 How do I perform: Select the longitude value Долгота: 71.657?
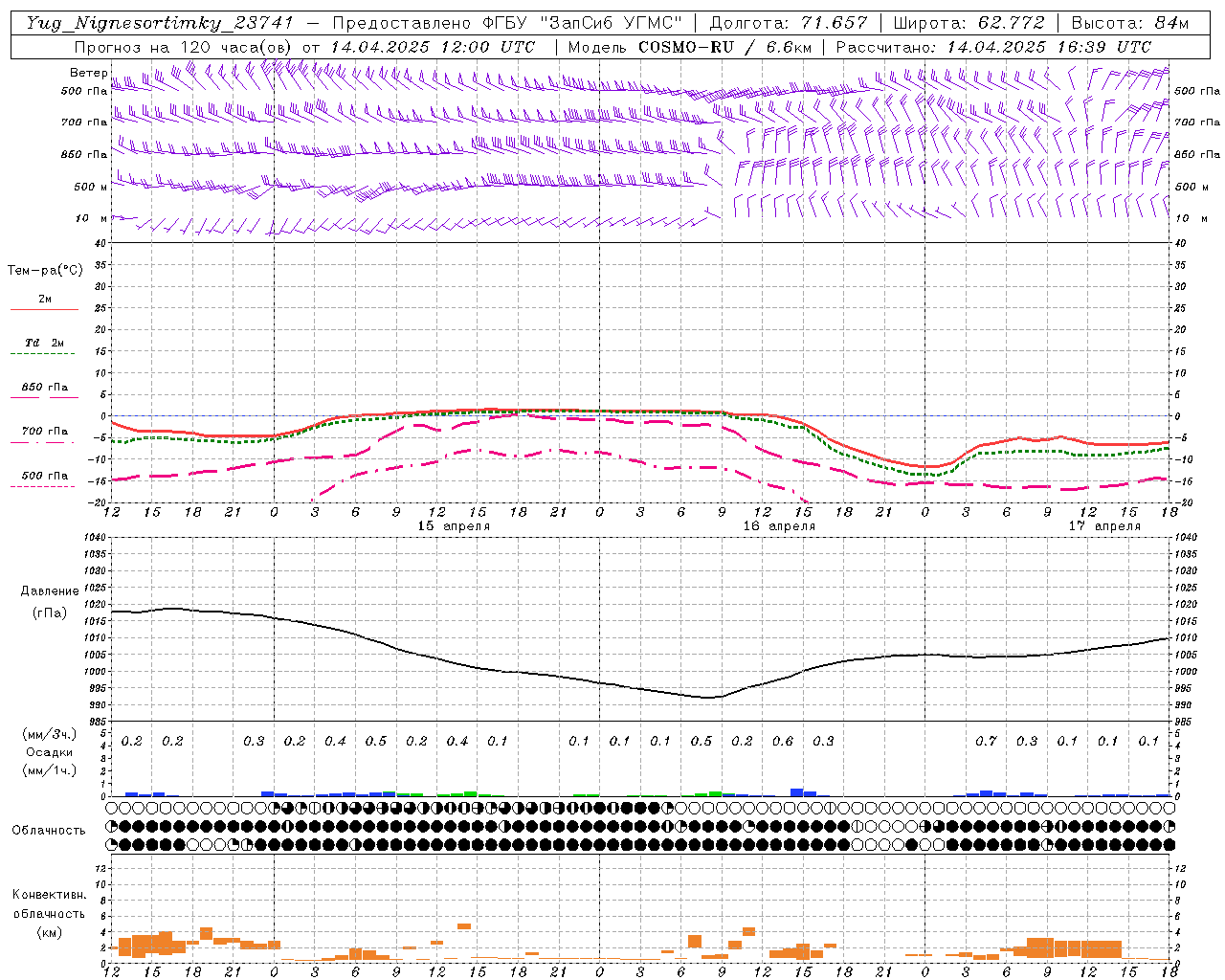[789, 23]
